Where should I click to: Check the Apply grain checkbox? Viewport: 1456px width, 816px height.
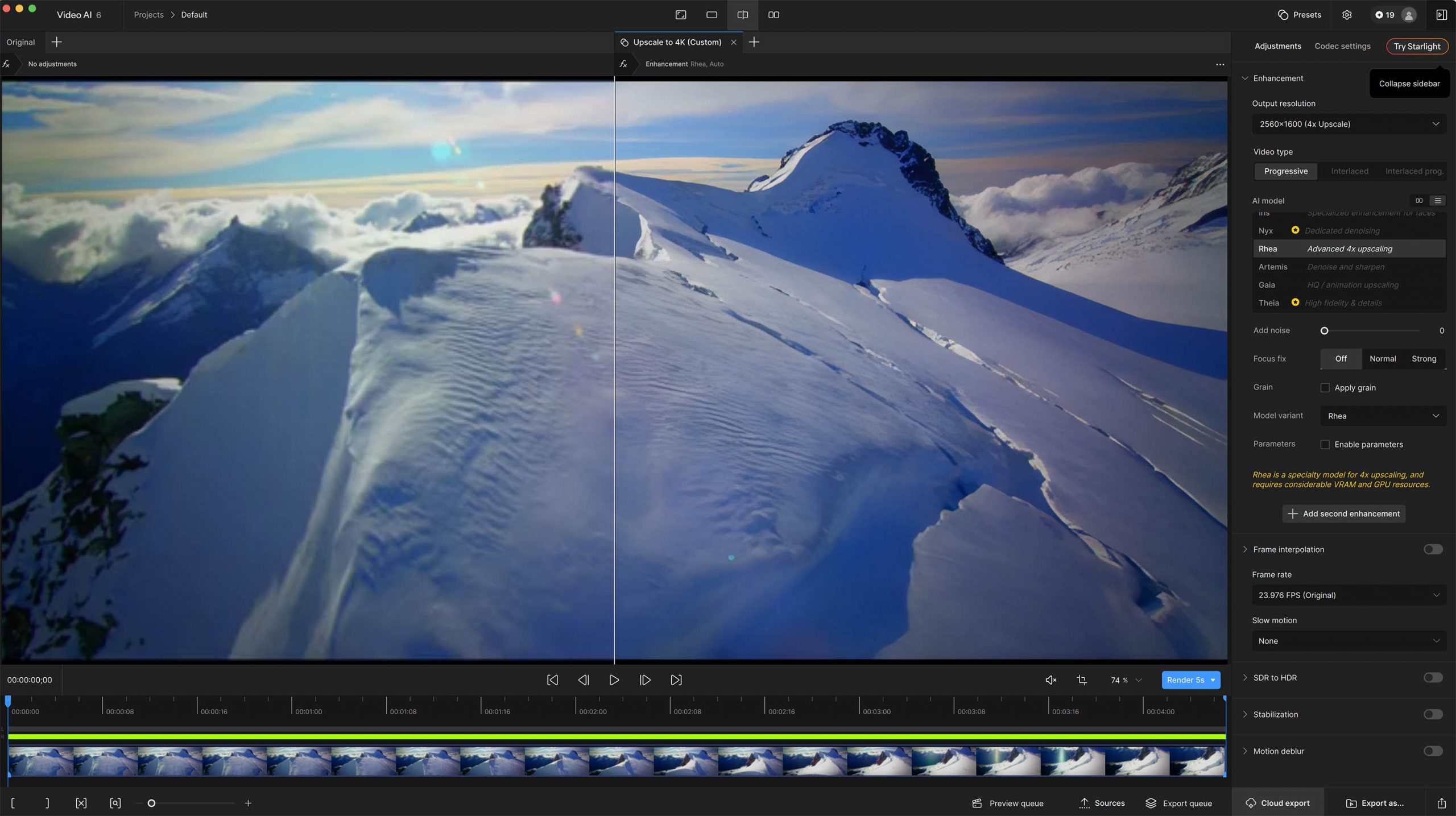[x=1325, y=388]
